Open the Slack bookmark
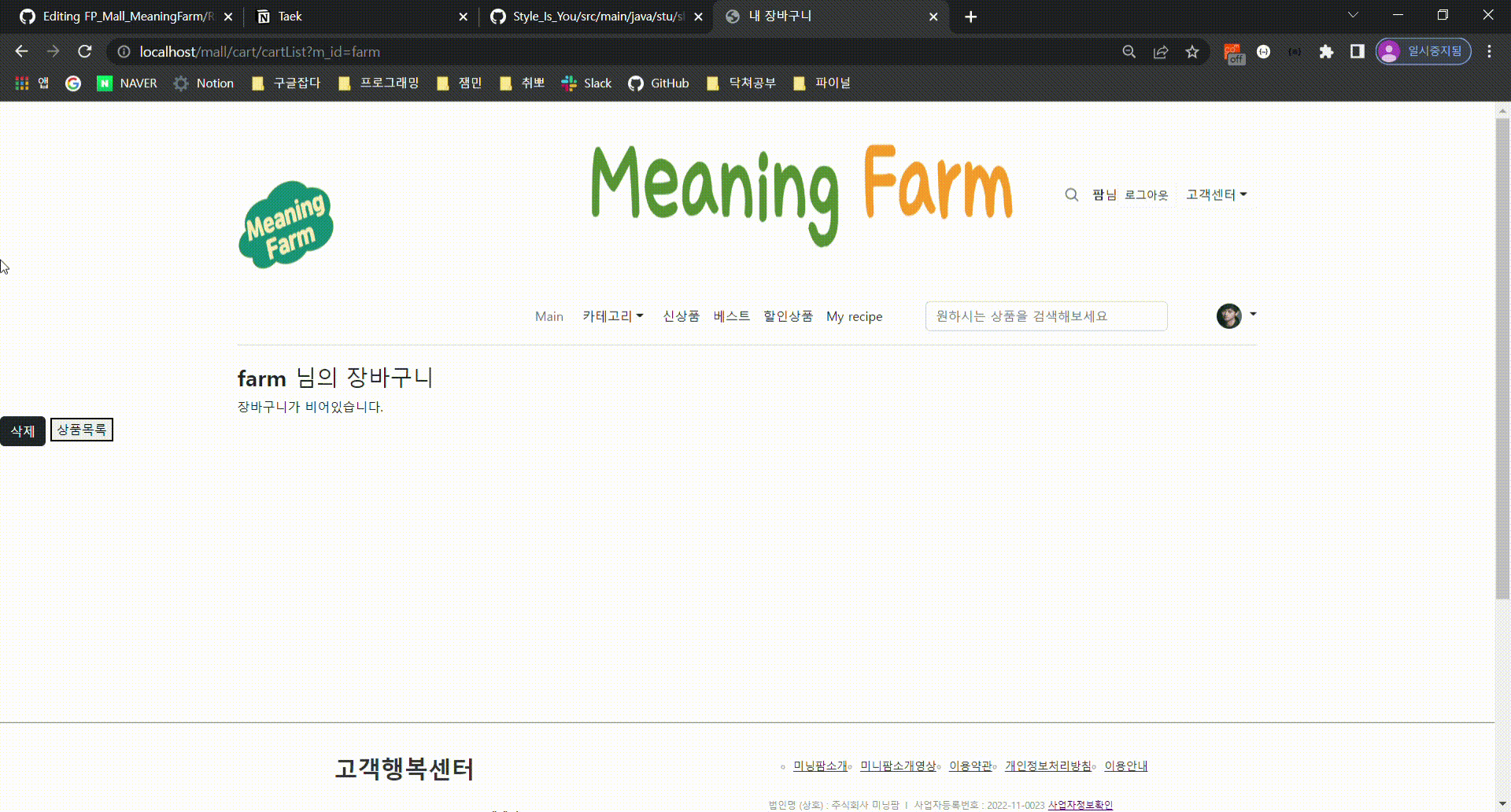 (586, 83)
